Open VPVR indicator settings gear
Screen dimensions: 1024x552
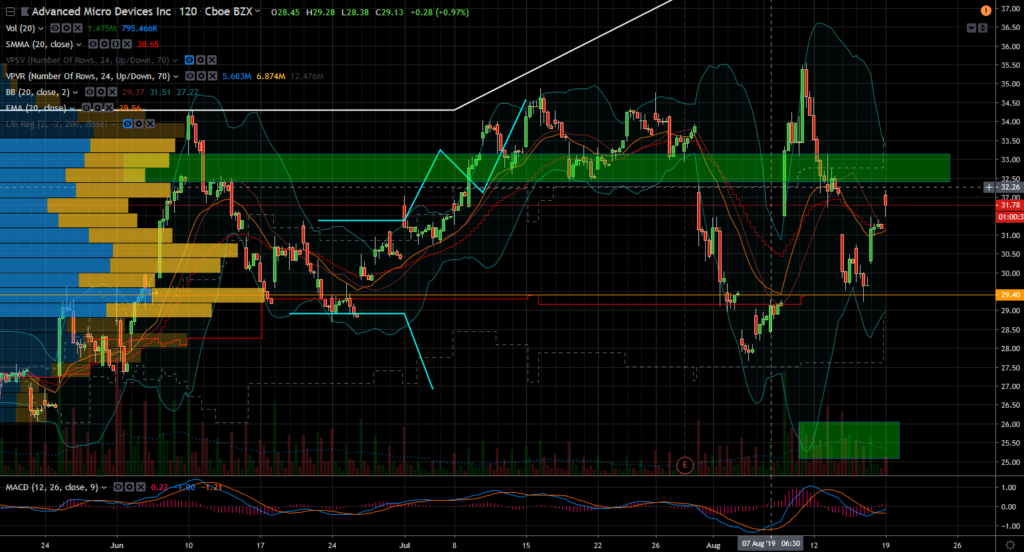point(201,76)
